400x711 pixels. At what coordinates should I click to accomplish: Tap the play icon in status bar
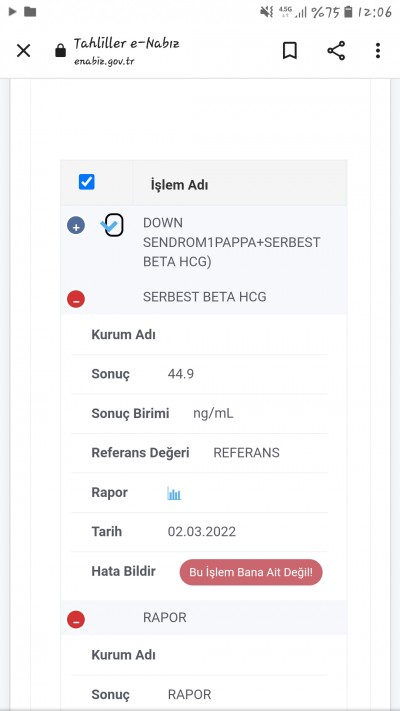[x=13, y=12]
